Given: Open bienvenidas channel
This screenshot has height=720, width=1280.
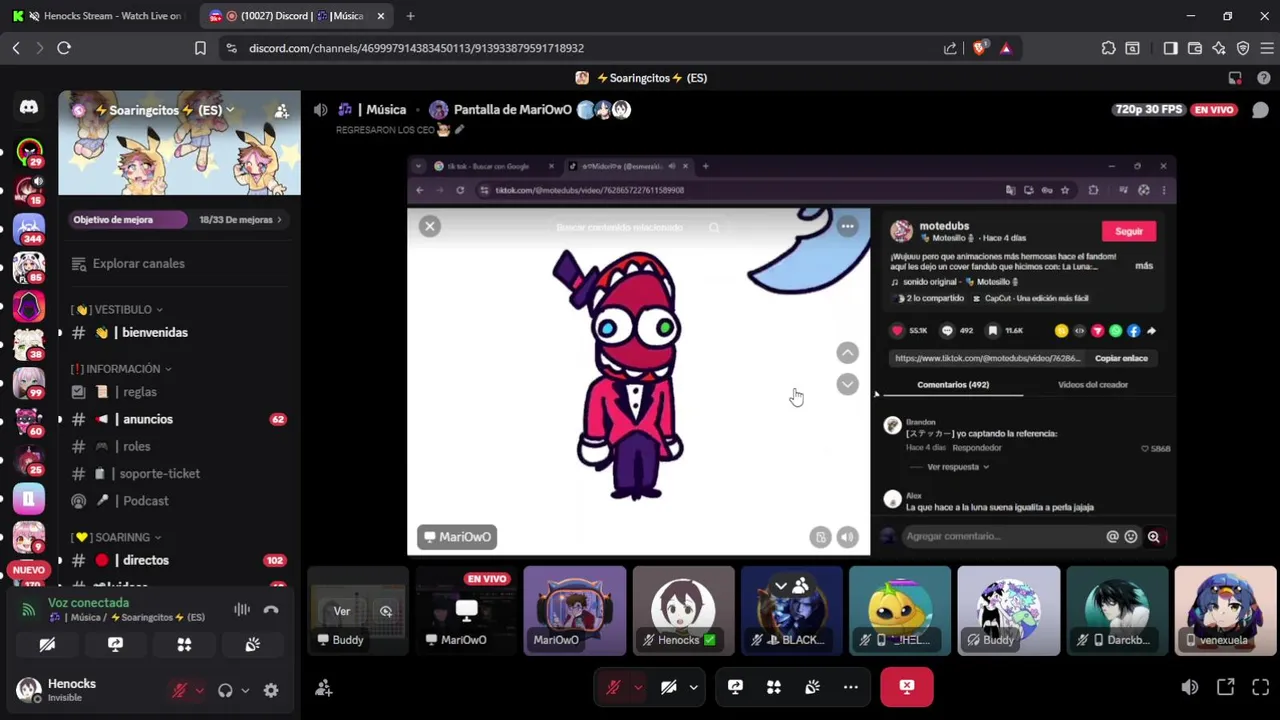Looking at the screenshot, I should 179,332.
